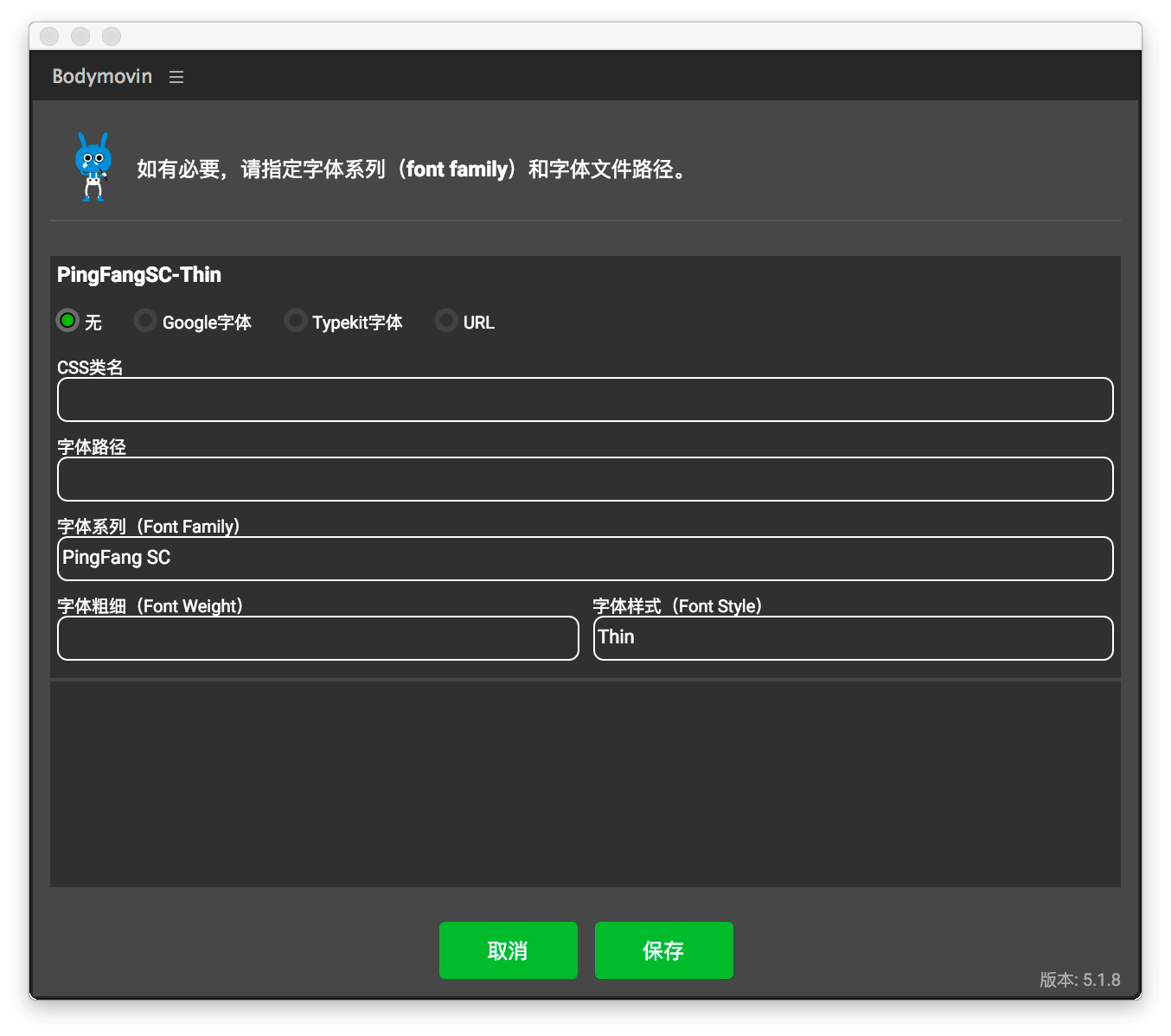Select the URL radio option
The height and width of the screenshot is (1036, 1171).
click(x=445, y=320)
